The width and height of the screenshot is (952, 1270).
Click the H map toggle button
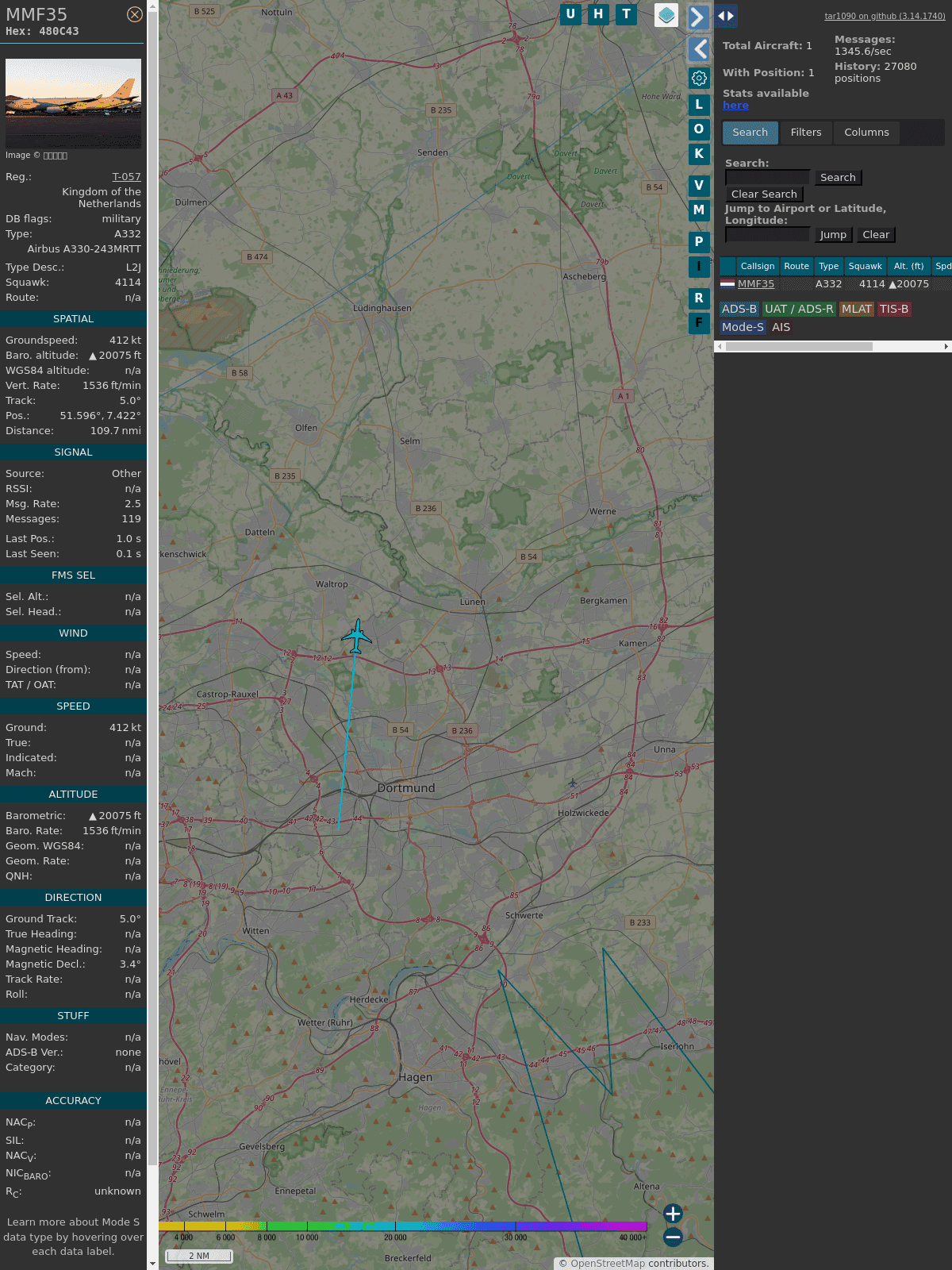[x=598, y=14]
